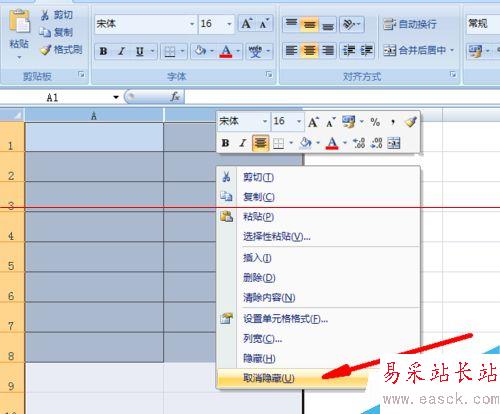Click the ribbon accounting number format icon
This screenshot has height=414, width=500.
click(475, 51)
